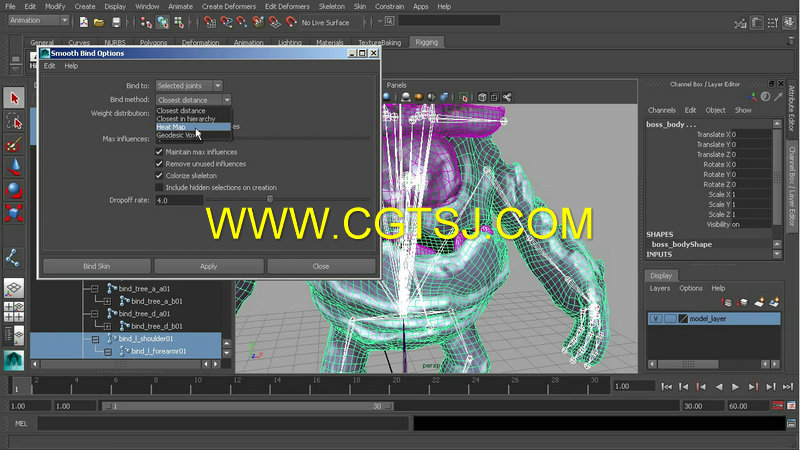The height and width of the screenshot is (450, 800).
Task: Activate the Lasso select tool
Action: coord(14,122)
